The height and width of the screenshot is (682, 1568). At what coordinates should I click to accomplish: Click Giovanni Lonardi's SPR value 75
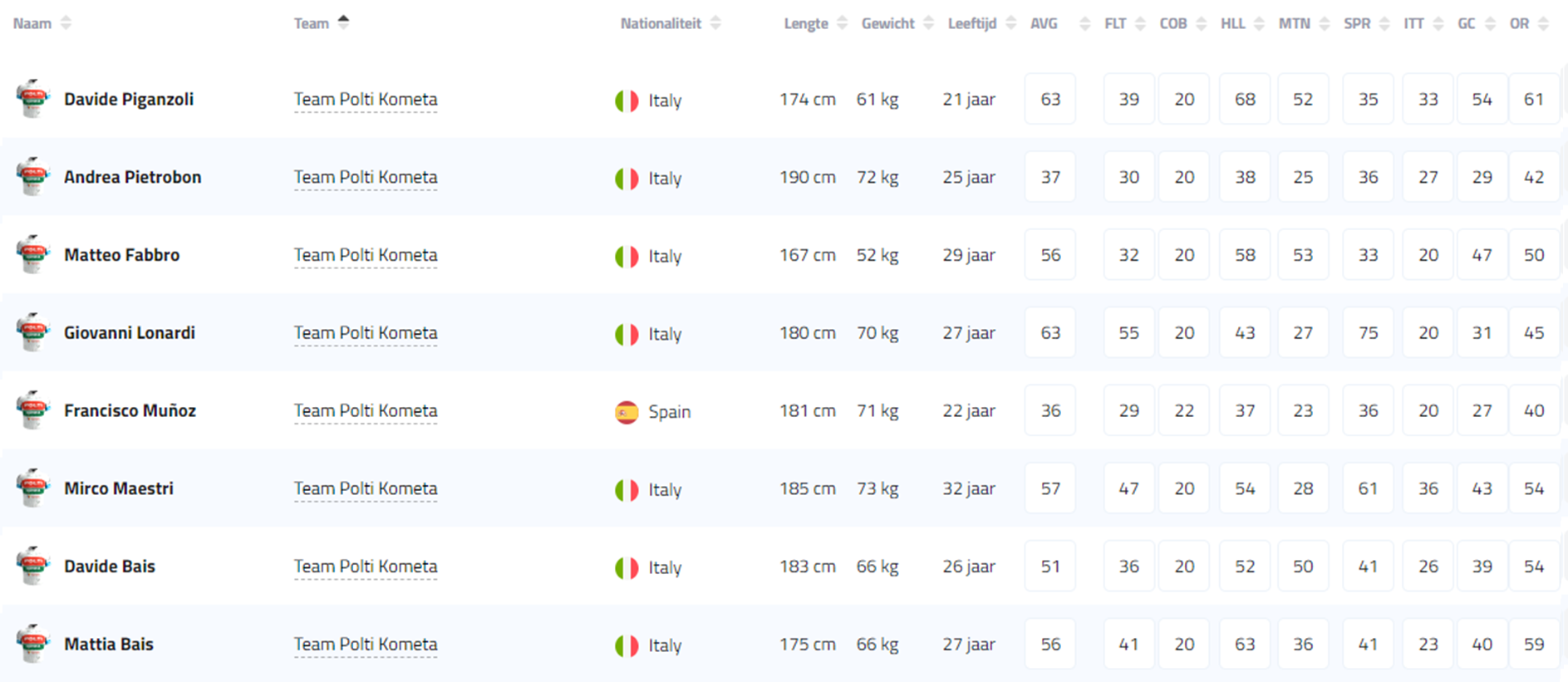[x=1368, y=332]
